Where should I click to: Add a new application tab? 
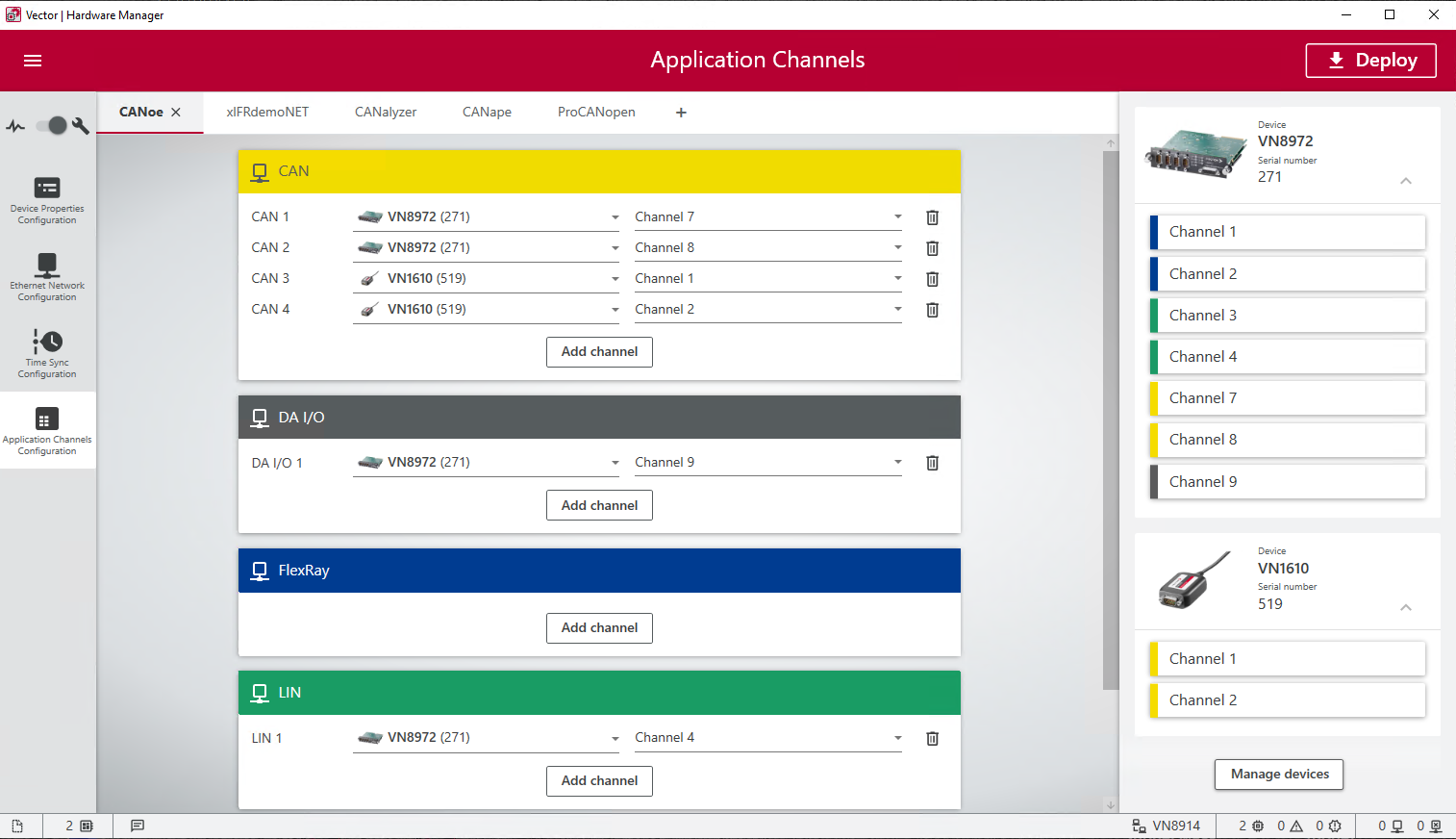point(681,113)
